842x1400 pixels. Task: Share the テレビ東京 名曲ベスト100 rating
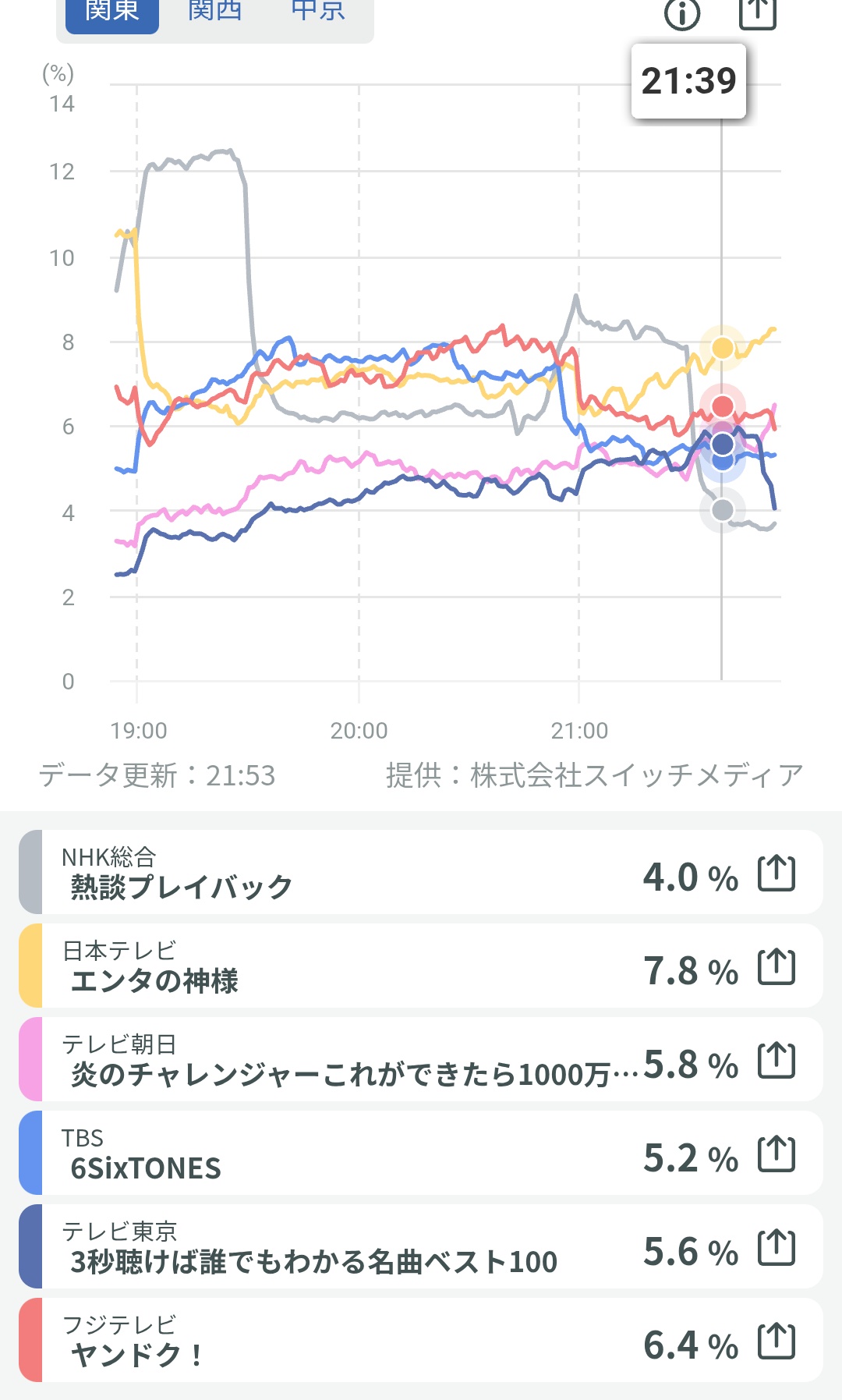(777, 1247)
